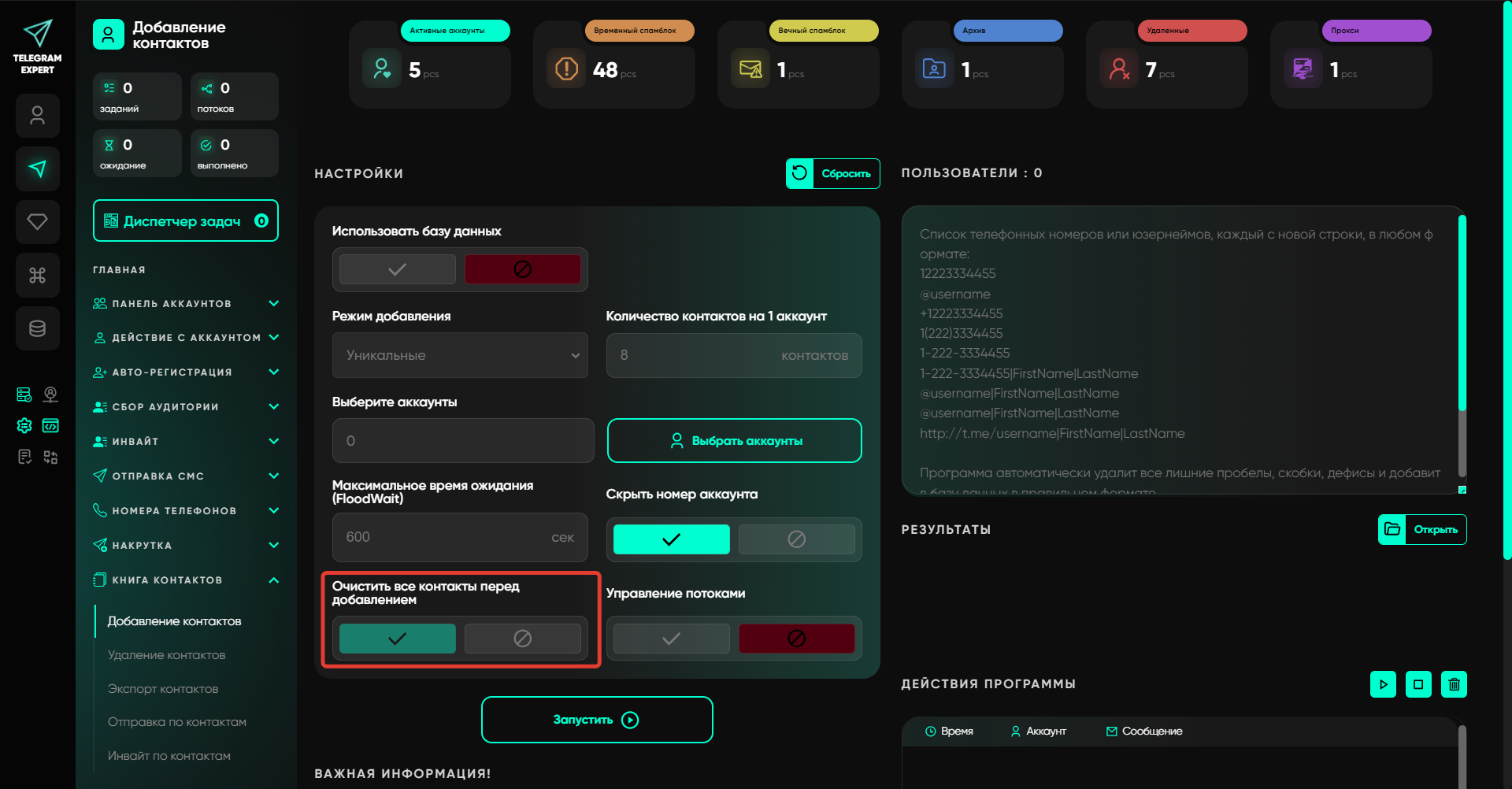The image size is (1512, 789).
Task: Enable the use database checkmark toggle
Action: click(x=397, y=269)
